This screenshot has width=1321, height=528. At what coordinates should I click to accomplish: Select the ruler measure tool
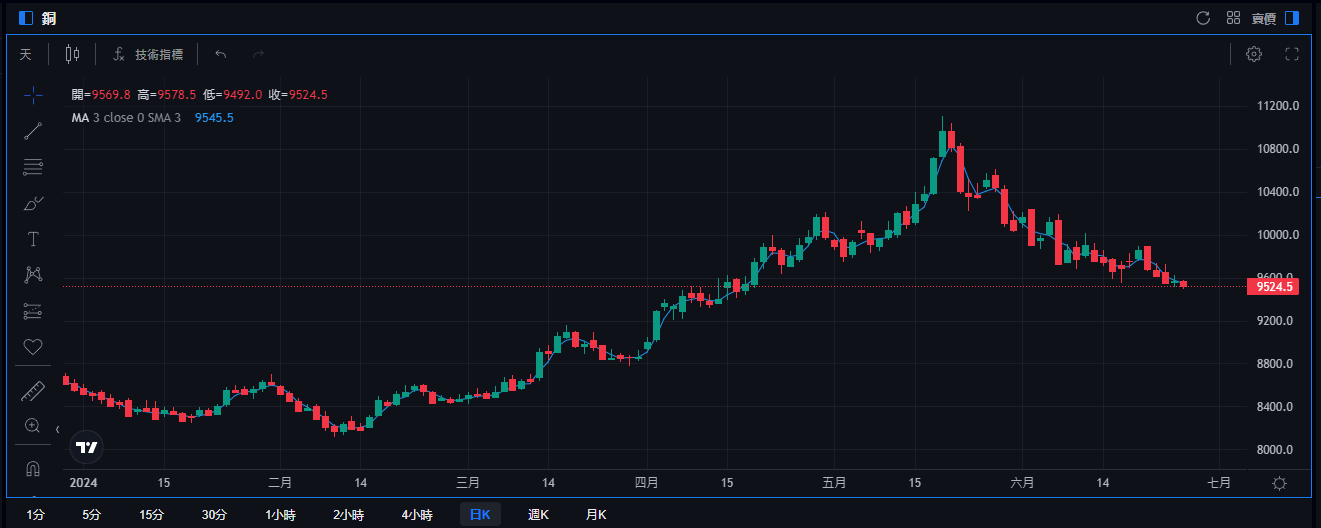pos(33,391)
